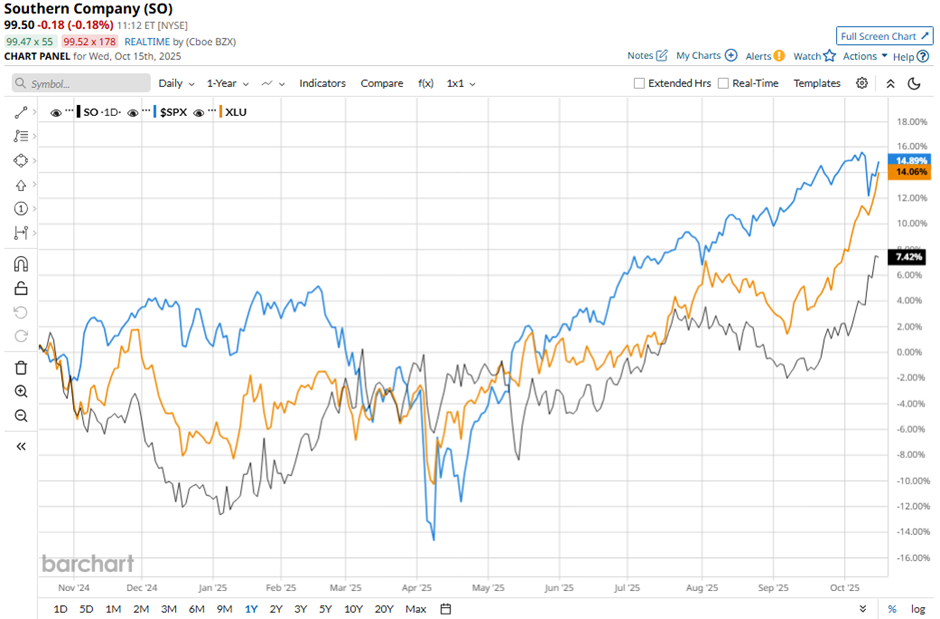Select the 5D time range
This screenshot has height=619, width=940.
(x=86, y=609)
